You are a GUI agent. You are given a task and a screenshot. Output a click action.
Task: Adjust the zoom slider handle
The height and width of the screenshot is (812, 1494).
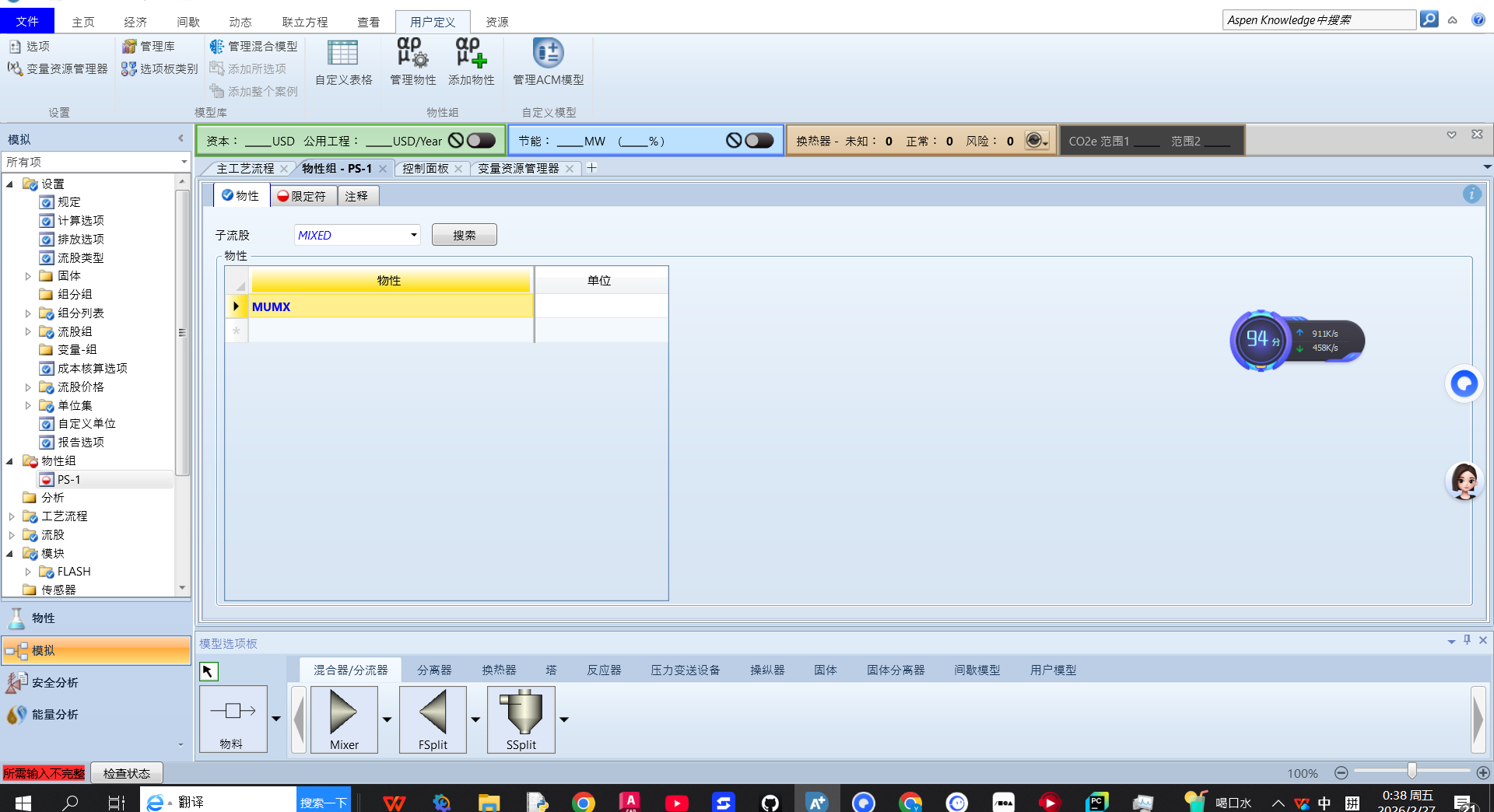1412,772
